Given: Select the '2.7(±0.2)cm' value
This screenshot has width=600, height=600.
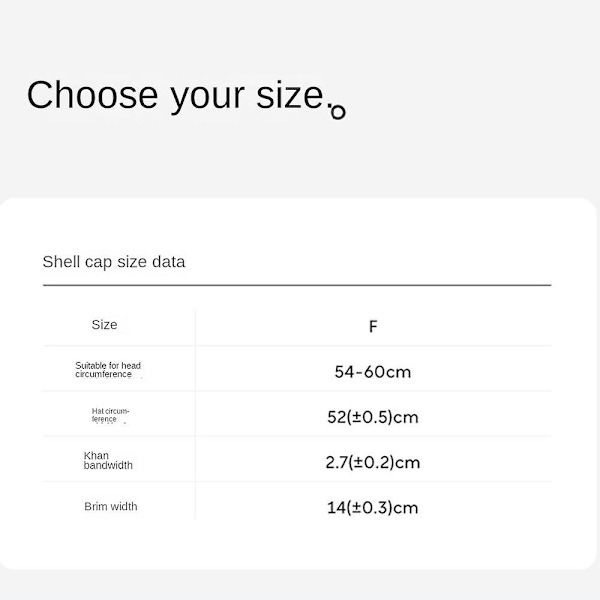Looking at the screenshot, I should pos(373,462).
